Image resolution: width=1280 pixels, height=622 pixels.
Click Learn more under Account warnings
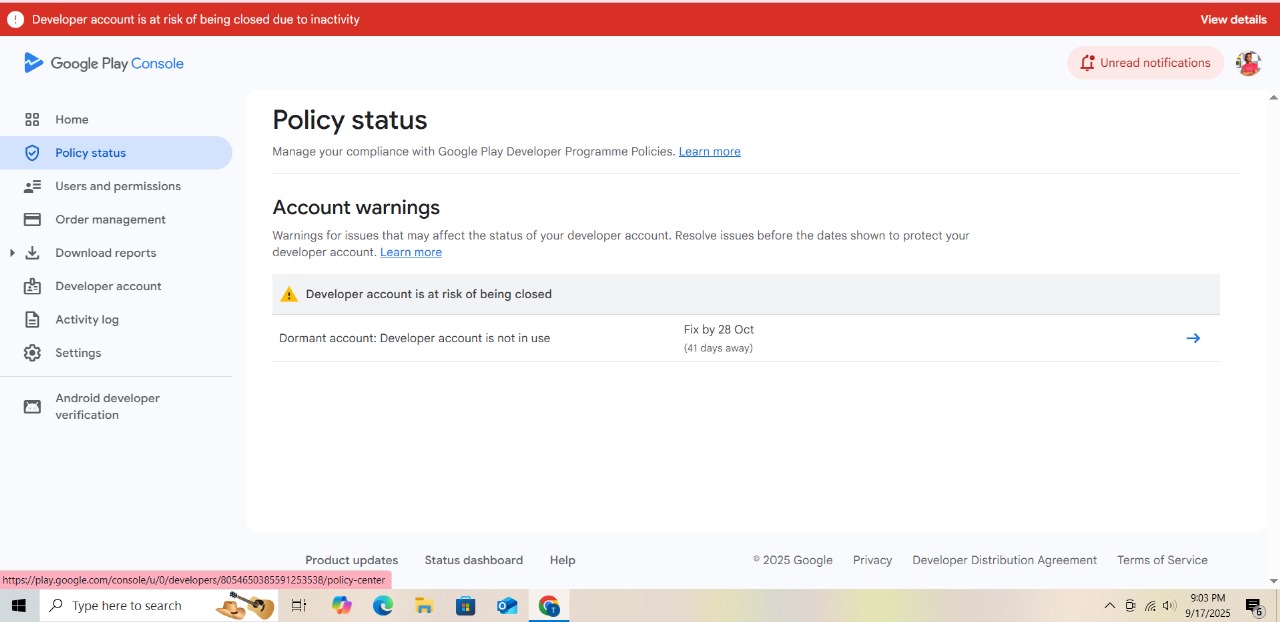click(x=411, y=252)
